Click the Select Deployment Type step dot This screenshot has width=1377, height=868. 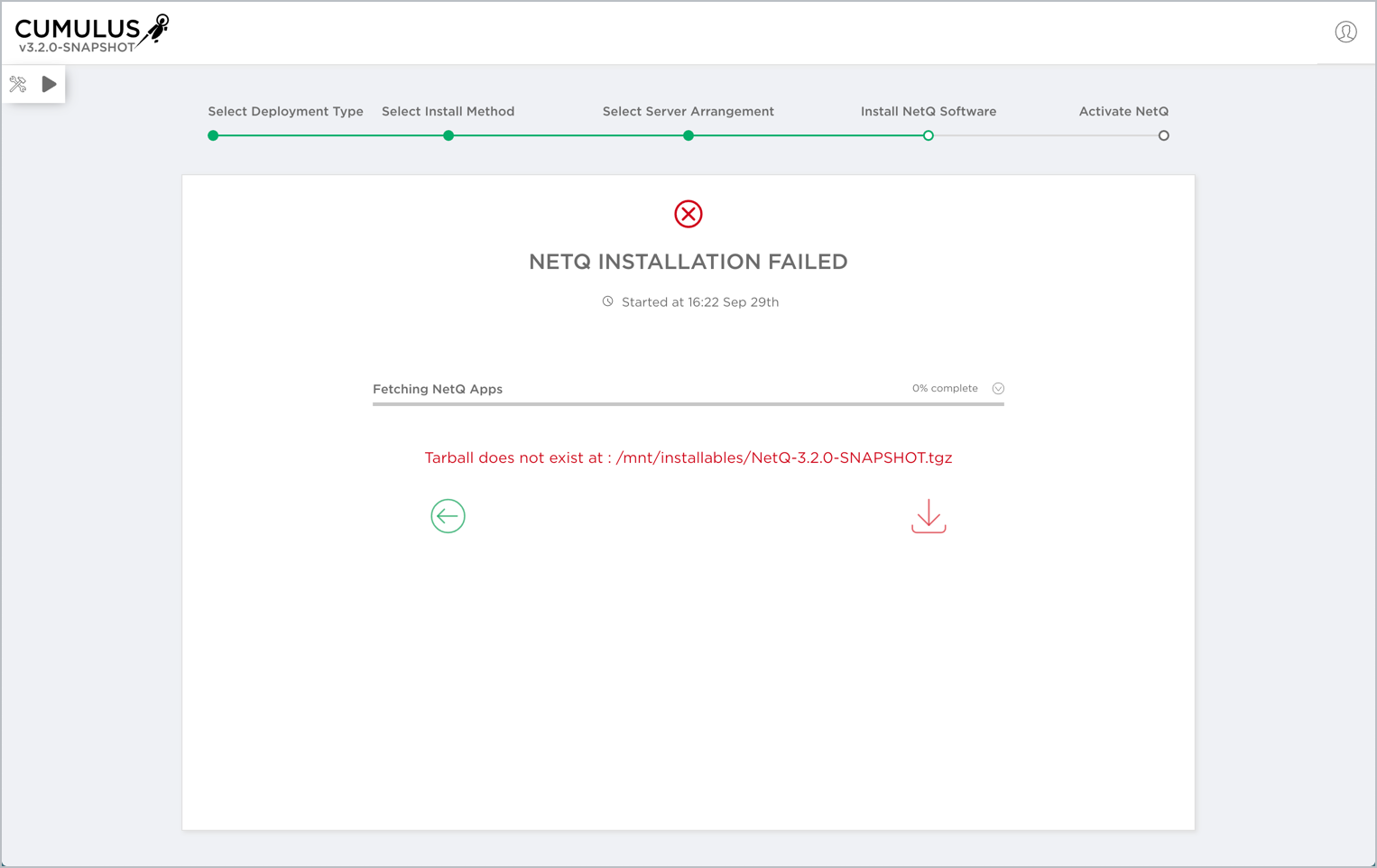[213, 135]
